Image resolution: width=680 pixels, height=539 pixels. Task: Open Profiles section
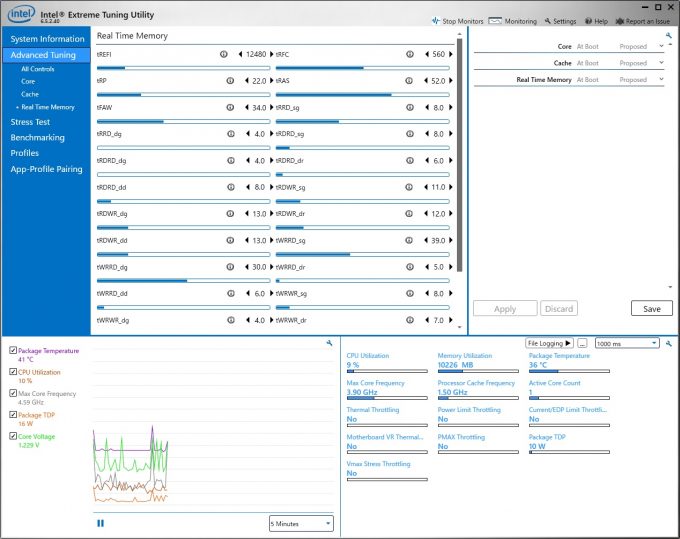(24, 153)
